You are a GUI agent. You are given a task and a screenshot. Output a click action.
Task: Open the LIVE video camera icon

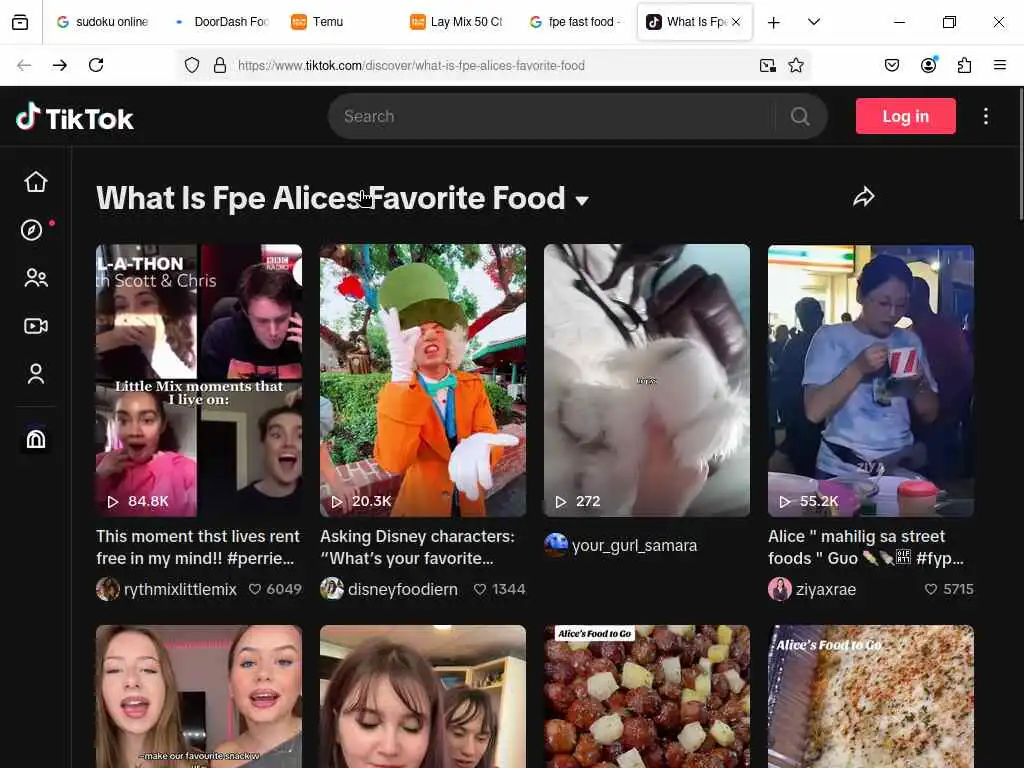point(36,326)
